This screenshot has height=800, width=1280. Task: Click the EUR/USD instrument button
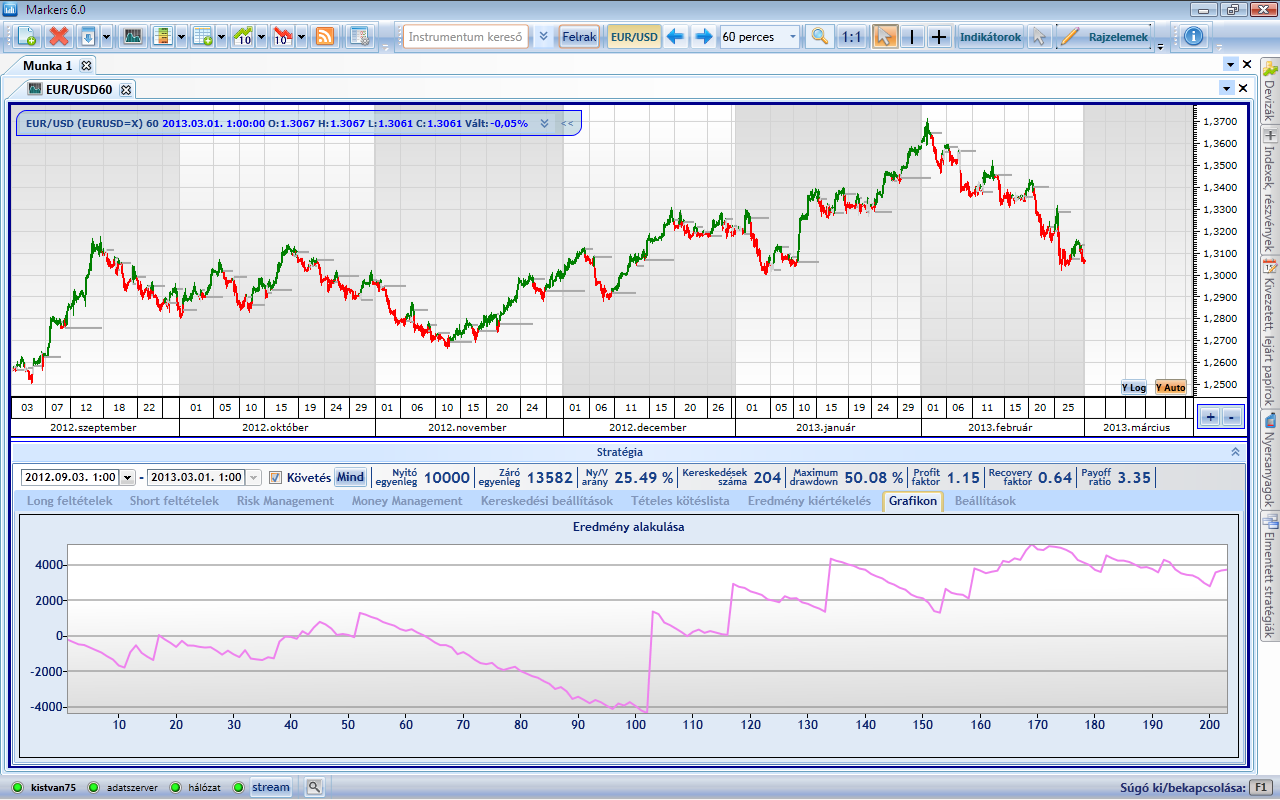634,37
